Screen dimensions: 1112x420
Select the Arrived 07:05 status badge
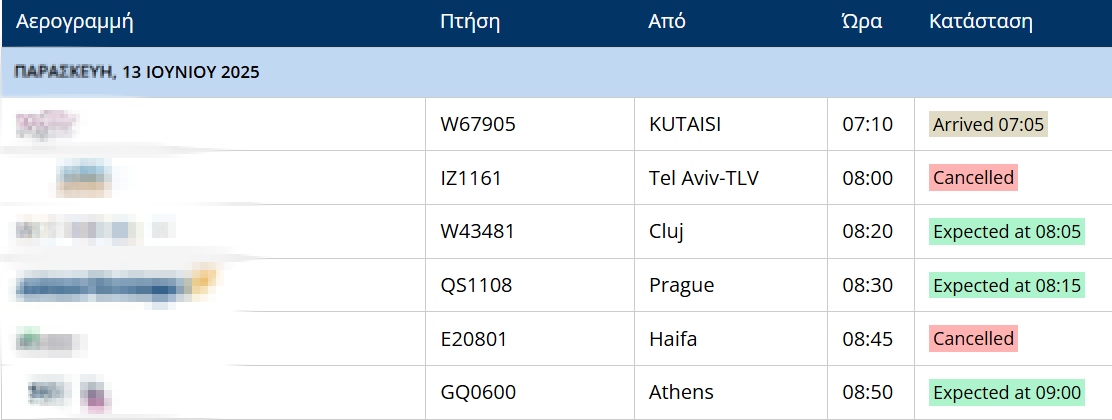[988, 124]
